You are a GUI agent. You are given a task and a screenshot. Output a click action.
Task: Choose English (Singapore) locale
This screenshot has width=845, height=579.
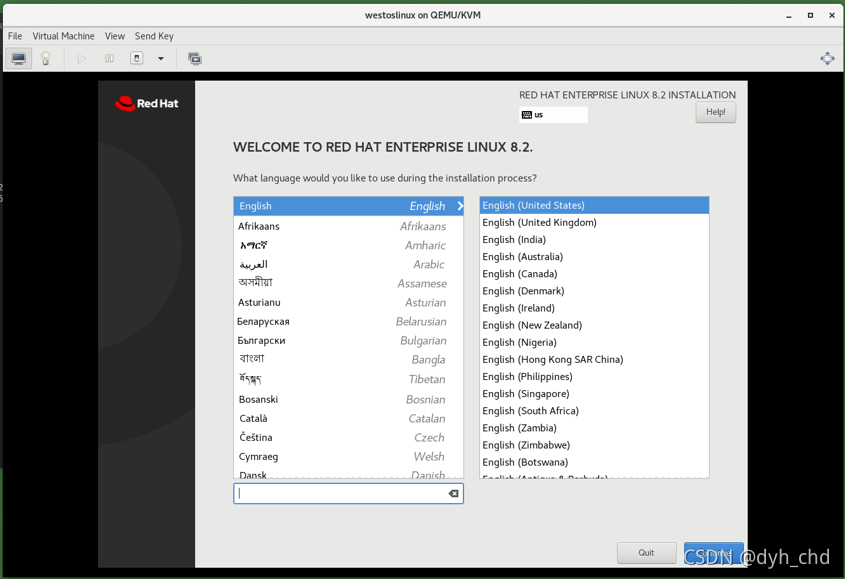tap(594, 394)
